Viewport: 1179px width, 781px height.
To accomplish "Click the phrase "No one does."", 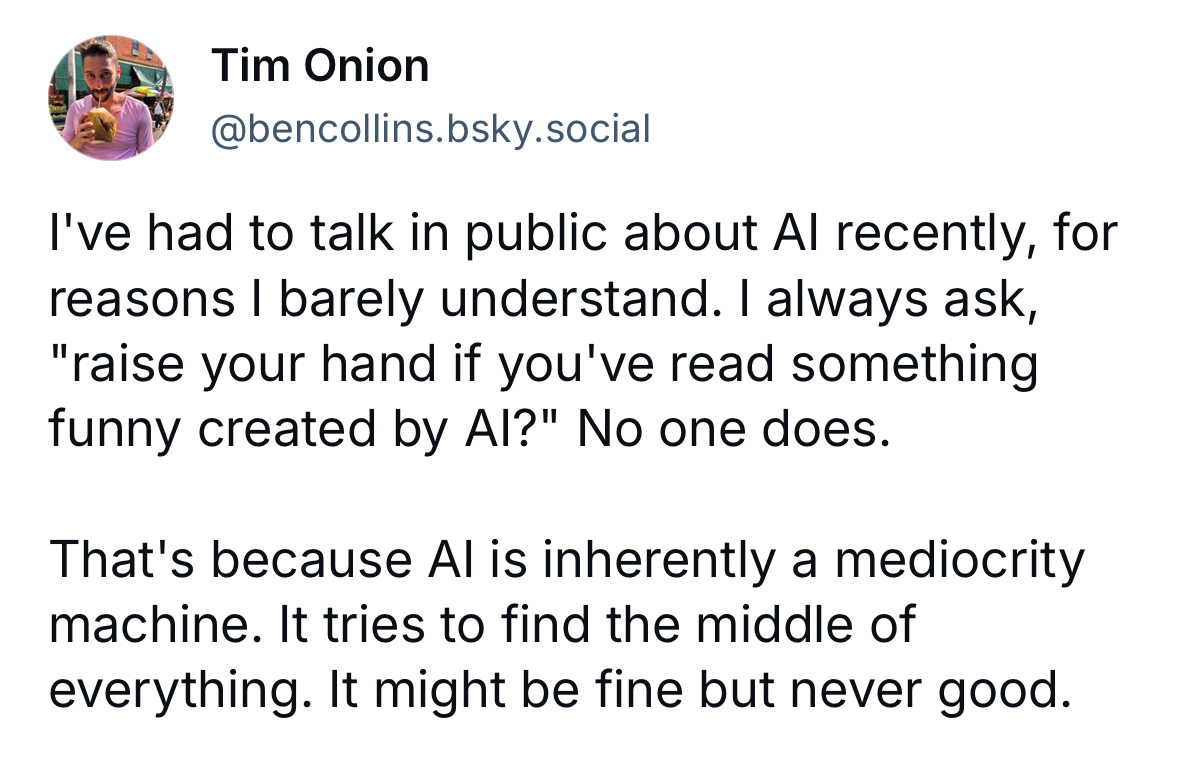I will [x=732, y=429].
